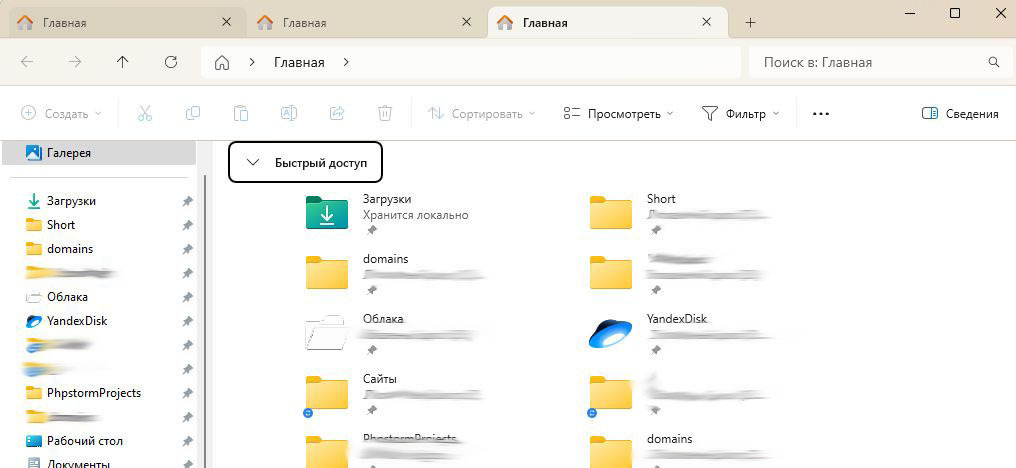Open Short folder tile in Quick access
The width and height of the screenshot is (1016, 468).
680,213
